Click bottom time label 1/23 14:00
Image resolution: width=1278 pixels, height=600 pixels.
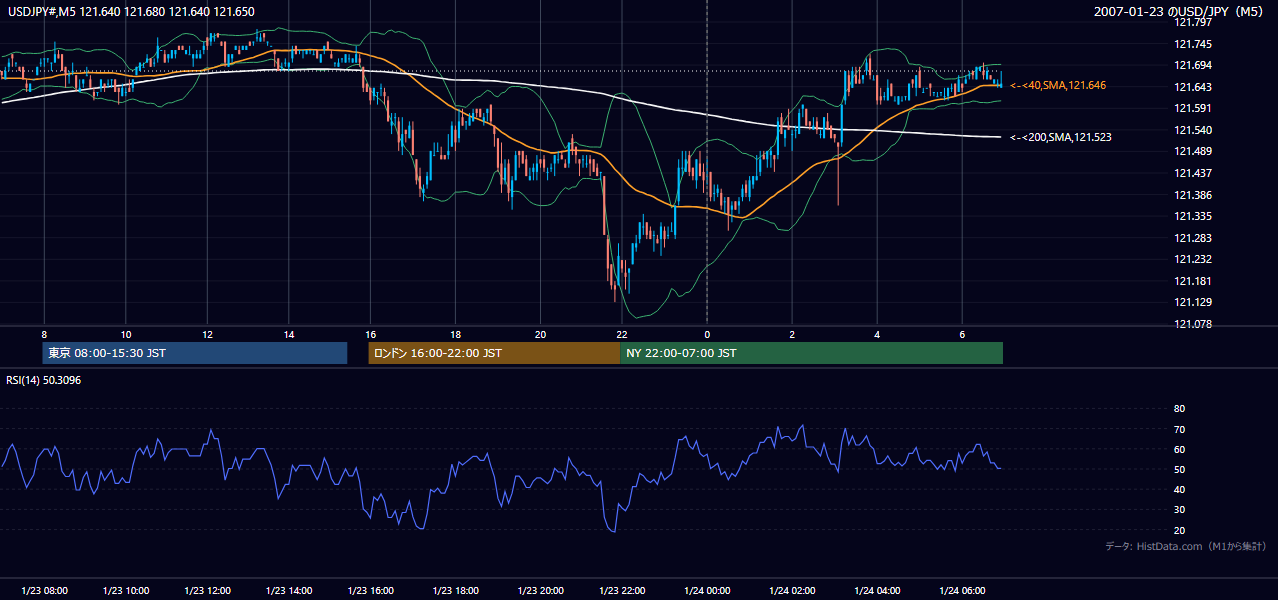click(x=289, y=591)
